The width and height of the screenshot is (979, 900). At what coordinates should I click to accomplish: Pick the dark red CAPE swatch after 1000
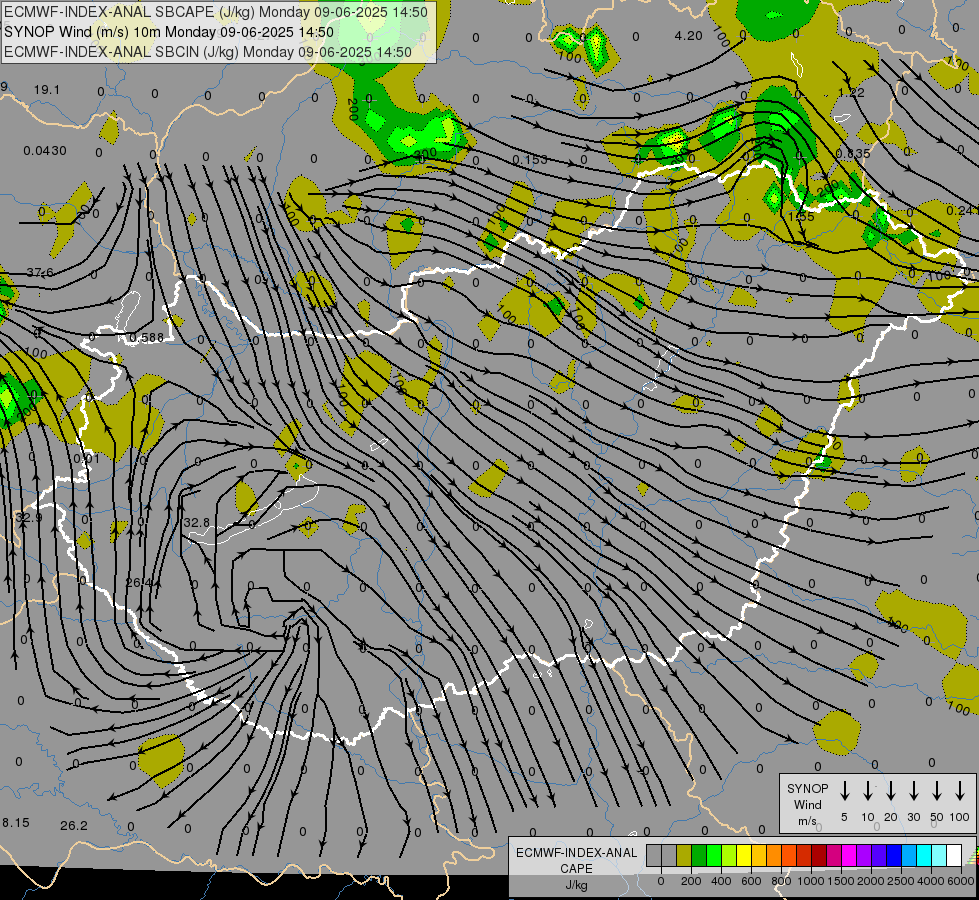coord(820,855)
